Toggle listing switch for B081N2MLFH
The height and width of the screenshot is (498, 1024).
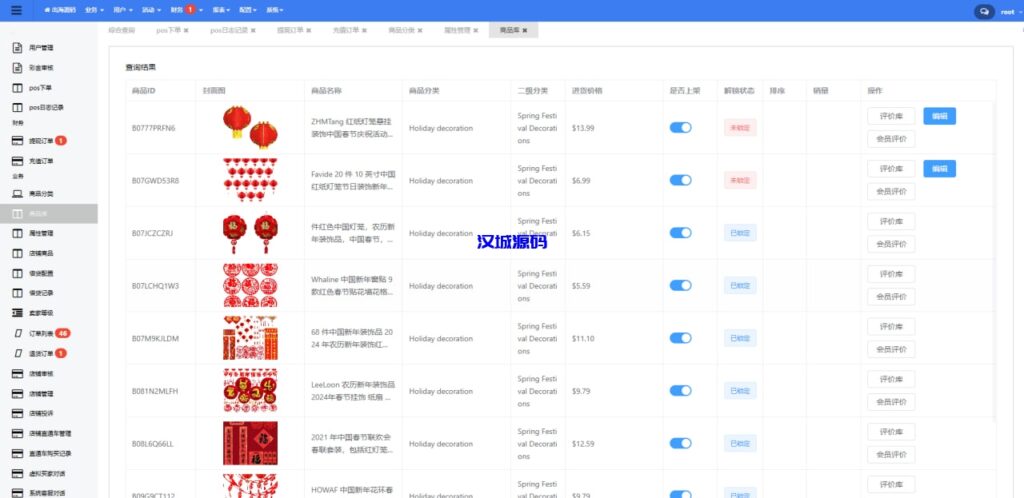680,390
